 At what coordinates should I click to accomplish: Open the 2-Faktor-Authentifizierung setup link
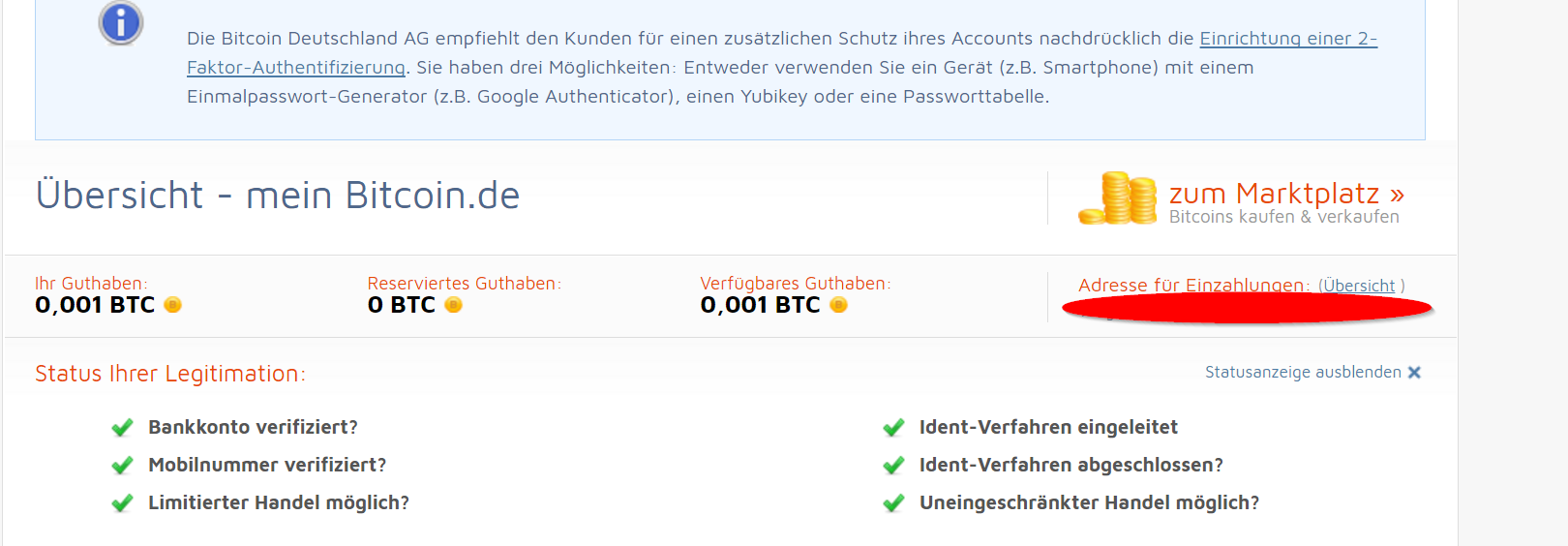pos(782,52)
